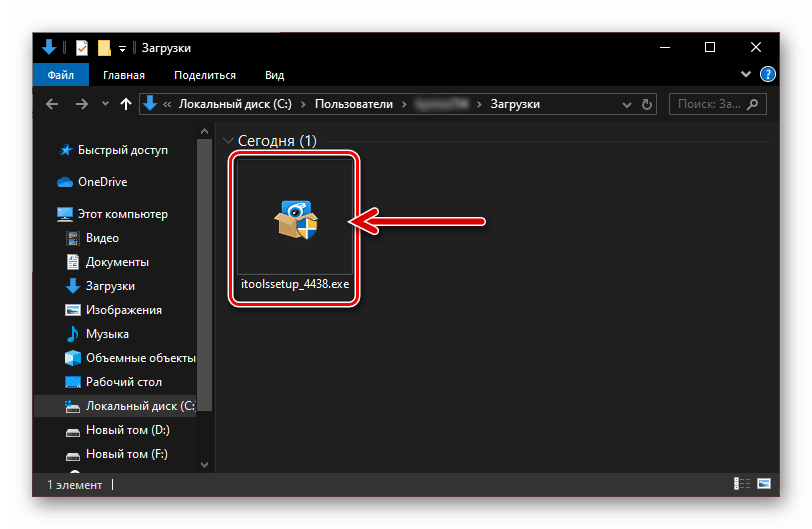Open Загрузки in the navigation pane
This screenshot has width=812, height=529.
110,286
